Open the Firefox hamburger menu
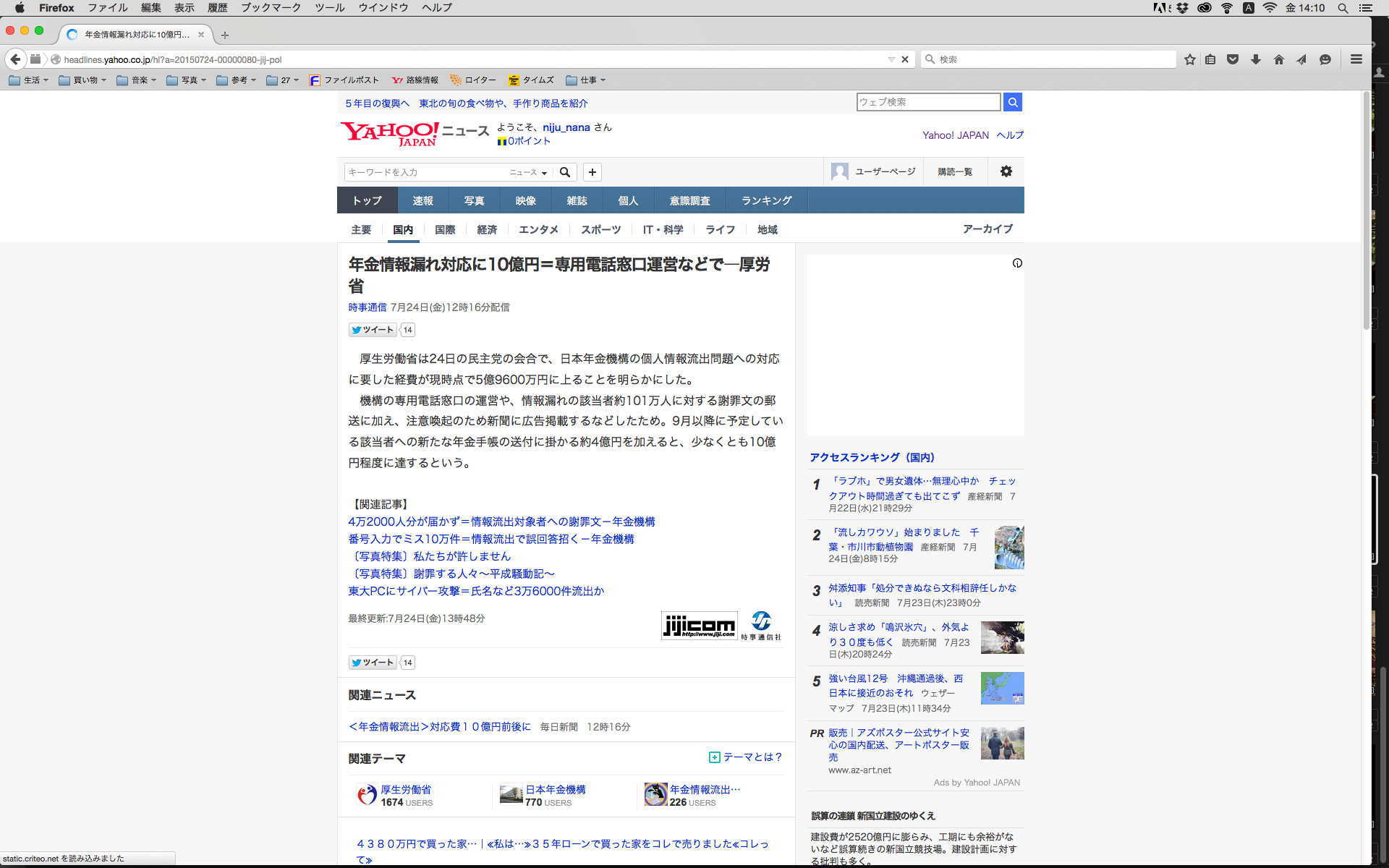Image resolution: width=1389 pixels, height=868 pixels. click(1356, 59)
